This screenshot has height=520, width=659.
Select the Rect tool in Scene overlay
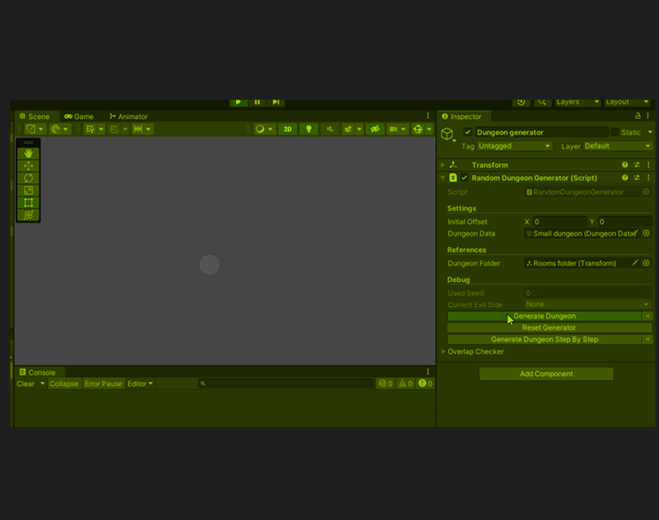(x=28, y=203)
